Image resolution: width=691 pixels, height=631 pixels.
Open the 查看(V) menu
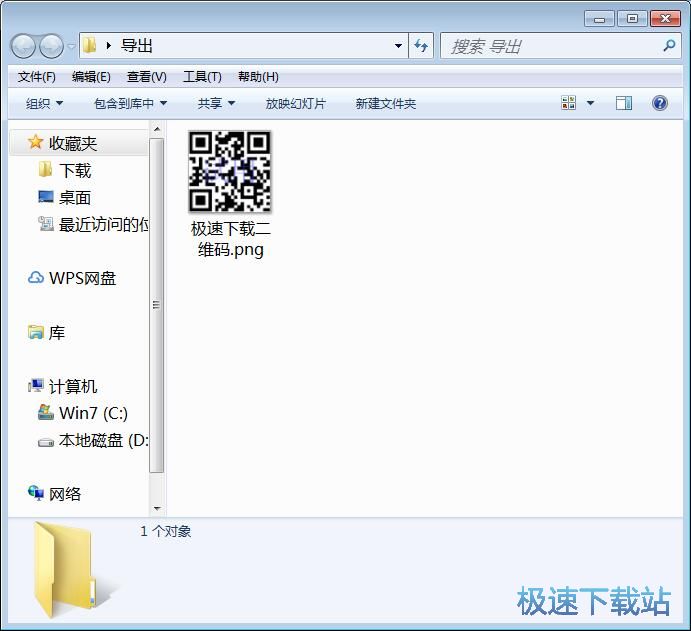coord(147,77)
